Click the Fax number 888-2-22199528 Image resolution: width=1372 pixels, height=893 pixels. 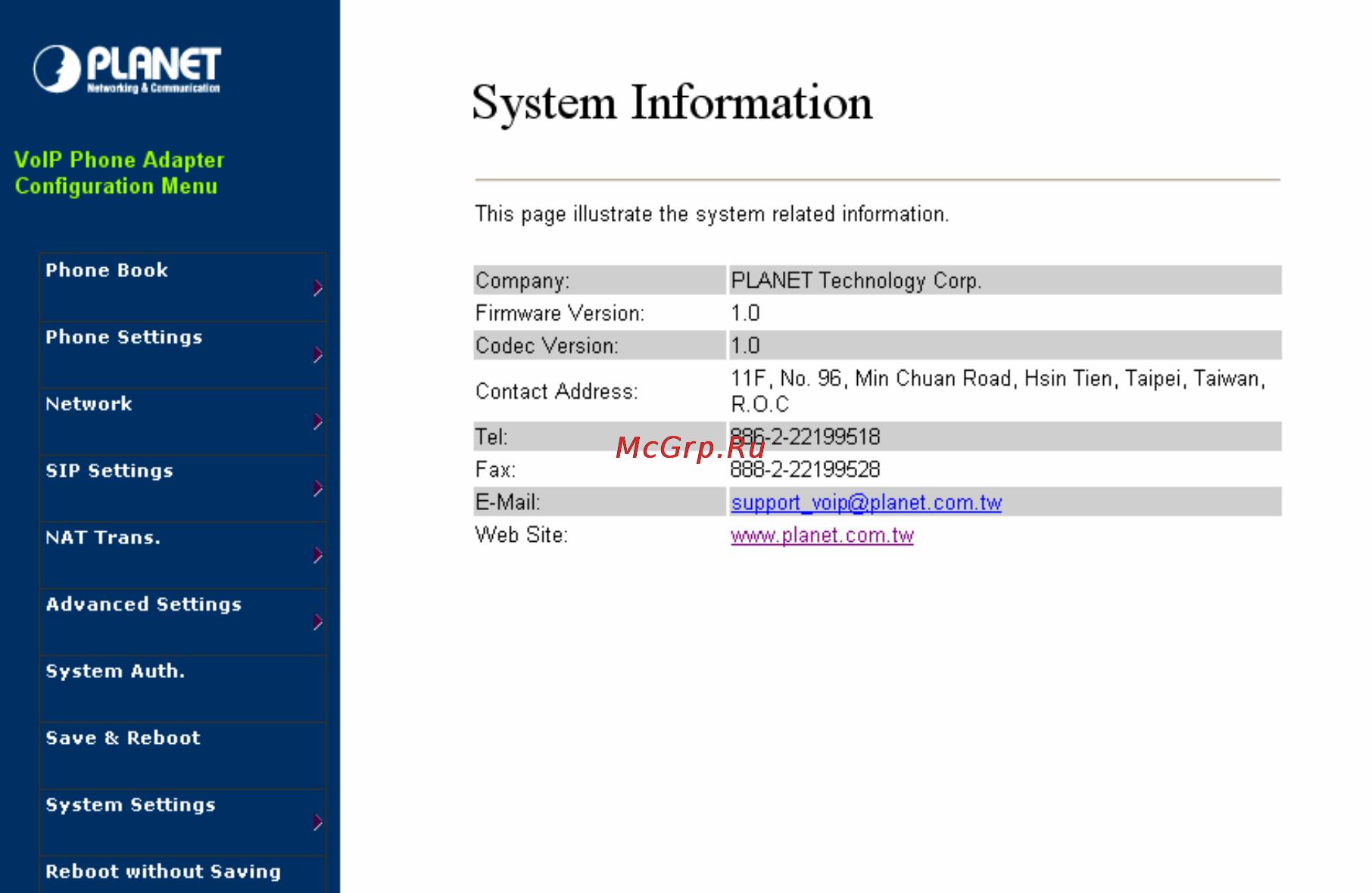coord(805,469)
